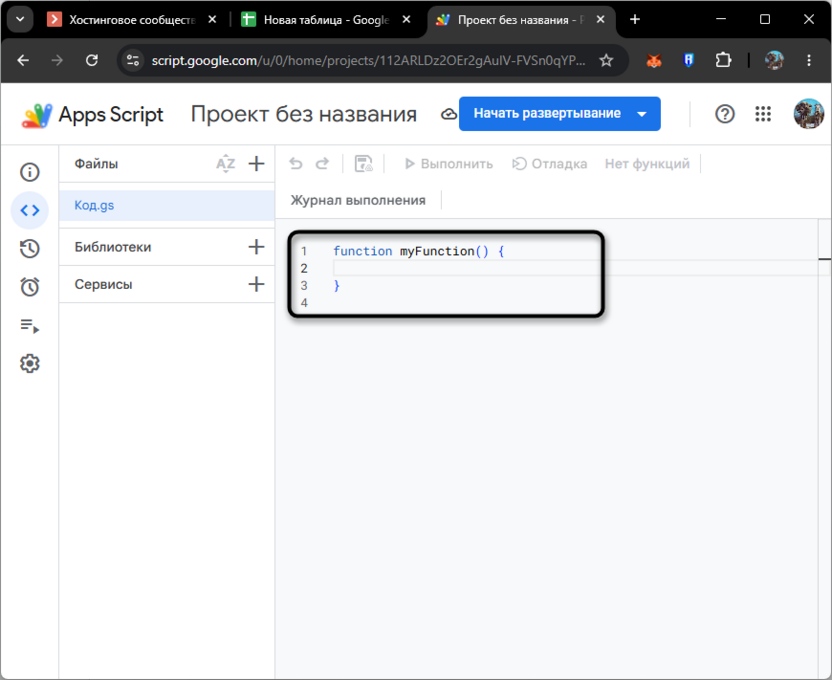832x680 pixels.
Task: Open the Executions list icon
Action: point(30,325)
